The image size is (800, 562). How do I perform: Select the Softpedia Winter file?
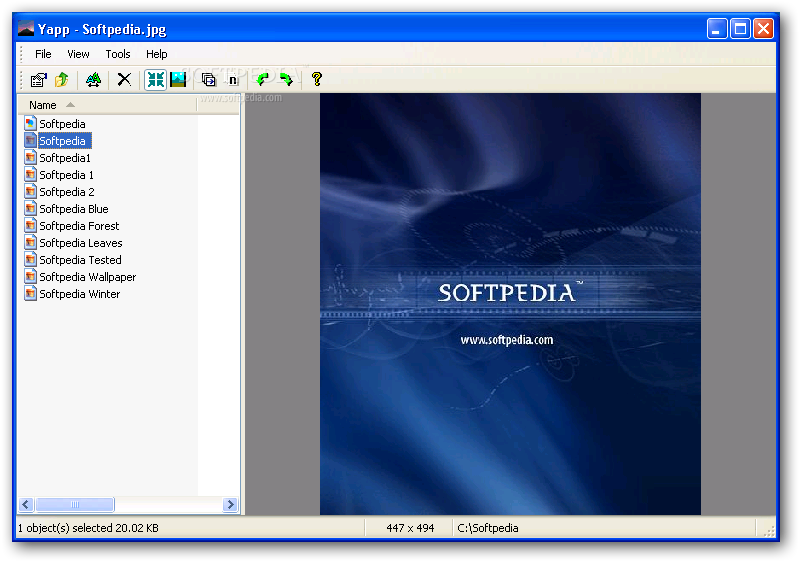(80, 294)
